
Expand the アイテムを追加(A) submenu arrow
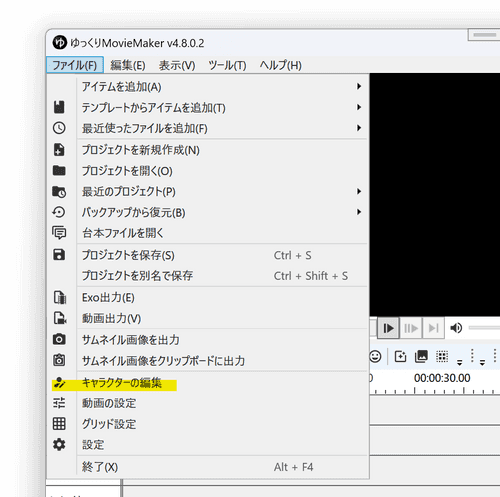coord(359,86)
